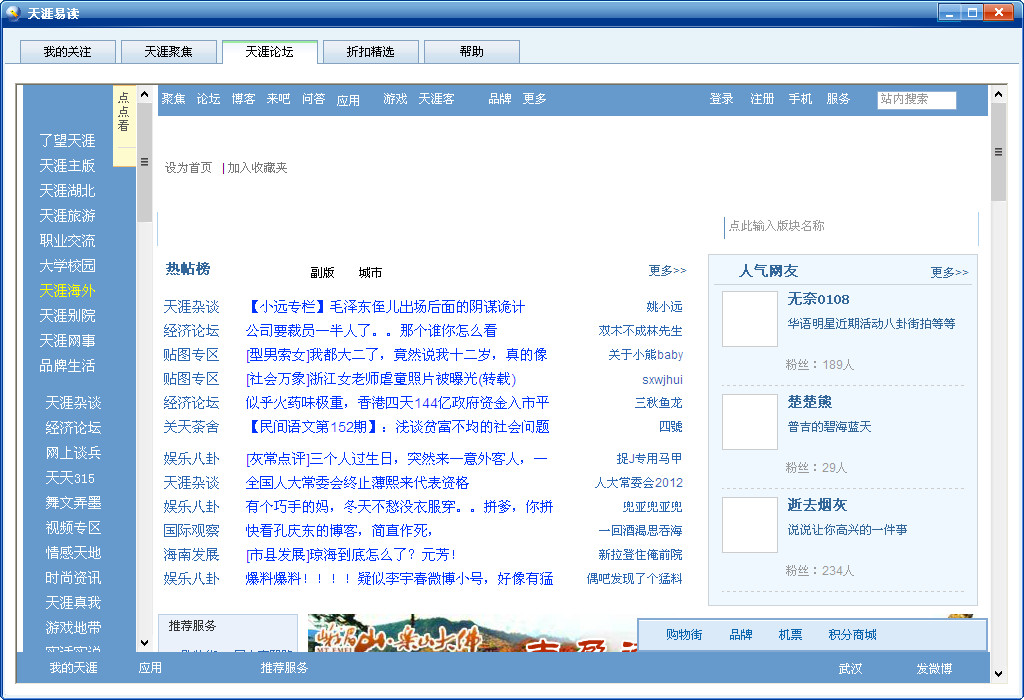
Task: Open 大学校园 in the sidebar
Action: pyautogui.click(x=67, y=266)
